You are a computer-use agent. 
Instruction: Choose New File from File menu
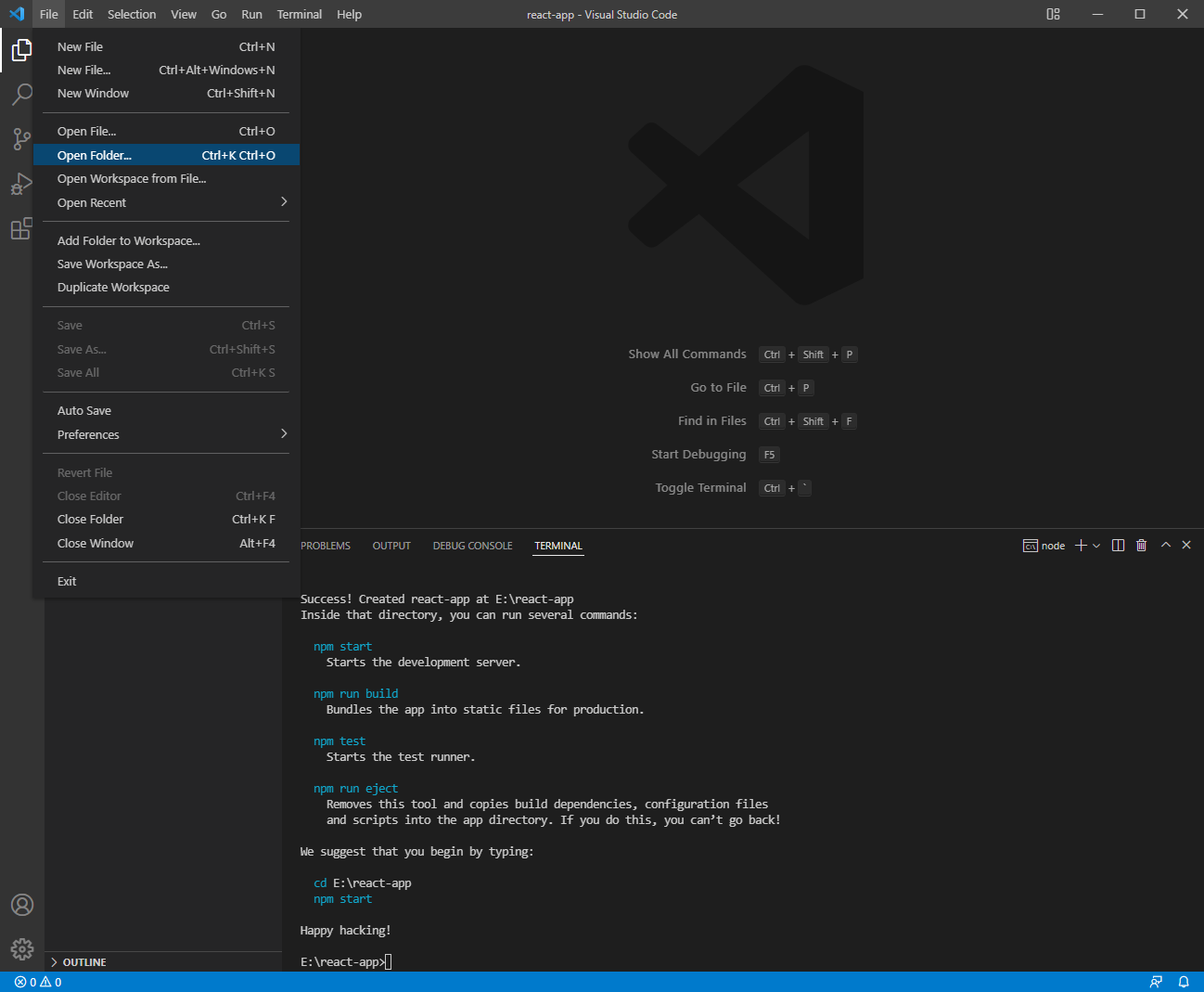coord(167,46)
